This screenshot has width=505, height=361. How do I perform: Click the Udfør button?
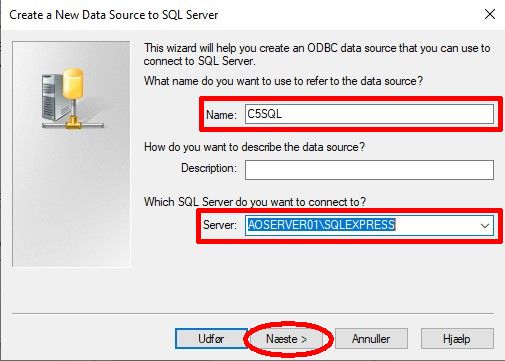coord(211,339)
